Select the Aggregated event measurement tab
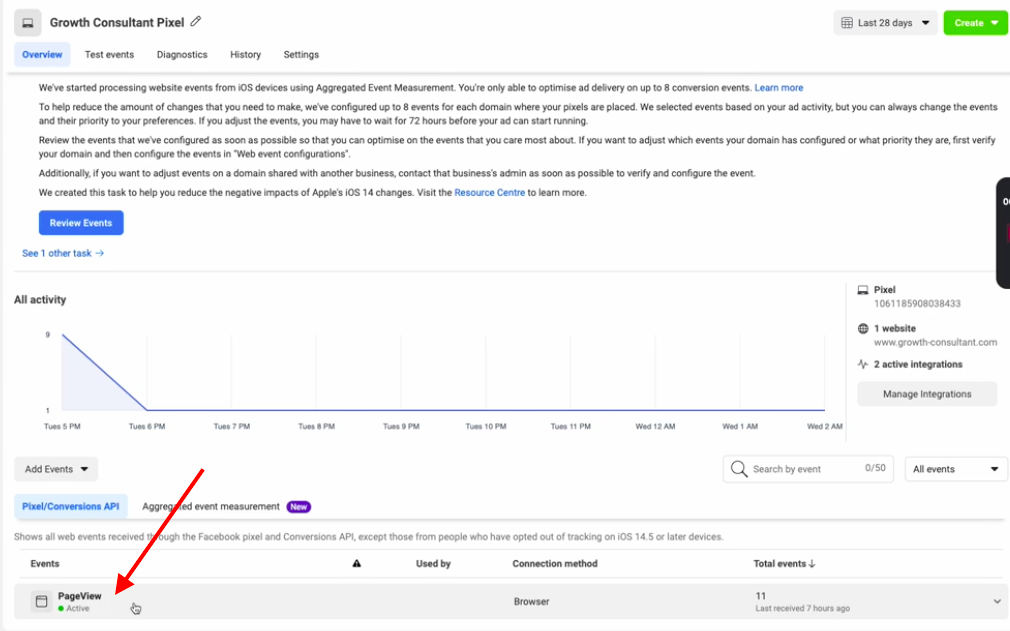 click(211, 507)
